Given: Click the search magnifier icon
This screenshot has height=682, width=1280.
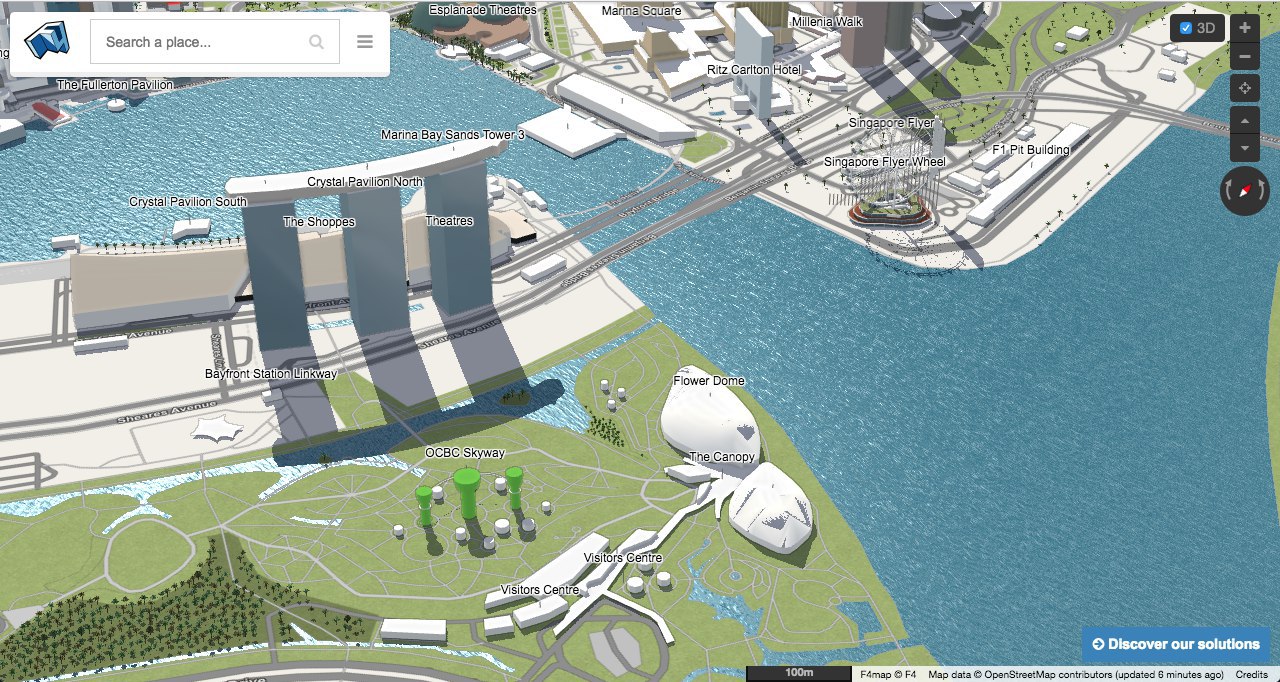Looking at the screenshot, I should [316, 42].
